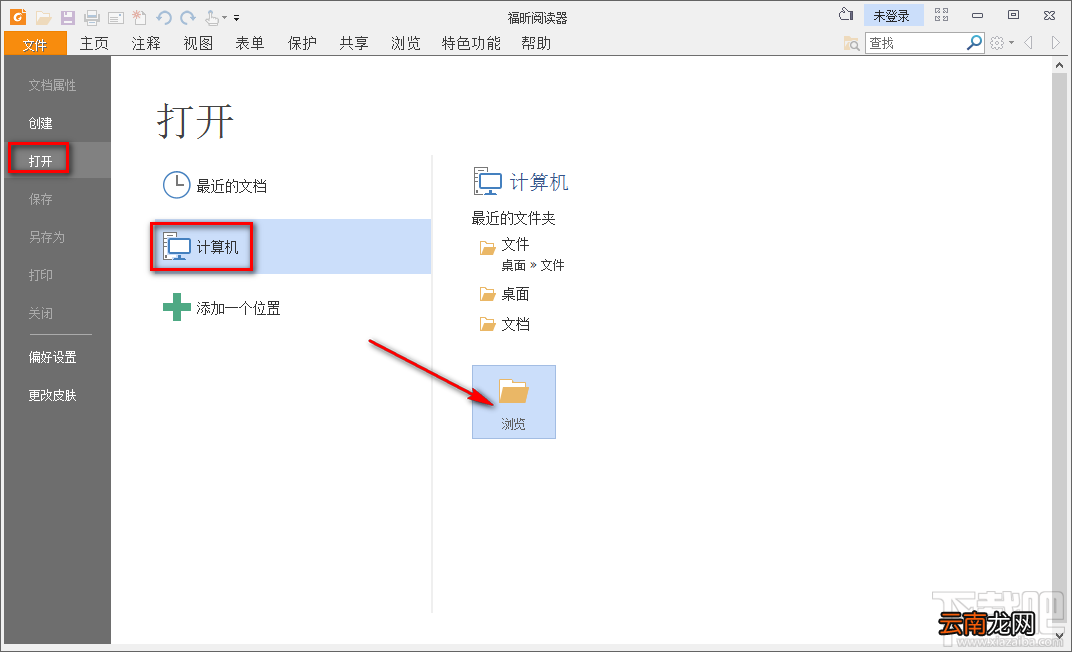This screenshot has width=1072, height=652.
Task: Open the customize quick access toolbar arrow
Action: (237, 18)
